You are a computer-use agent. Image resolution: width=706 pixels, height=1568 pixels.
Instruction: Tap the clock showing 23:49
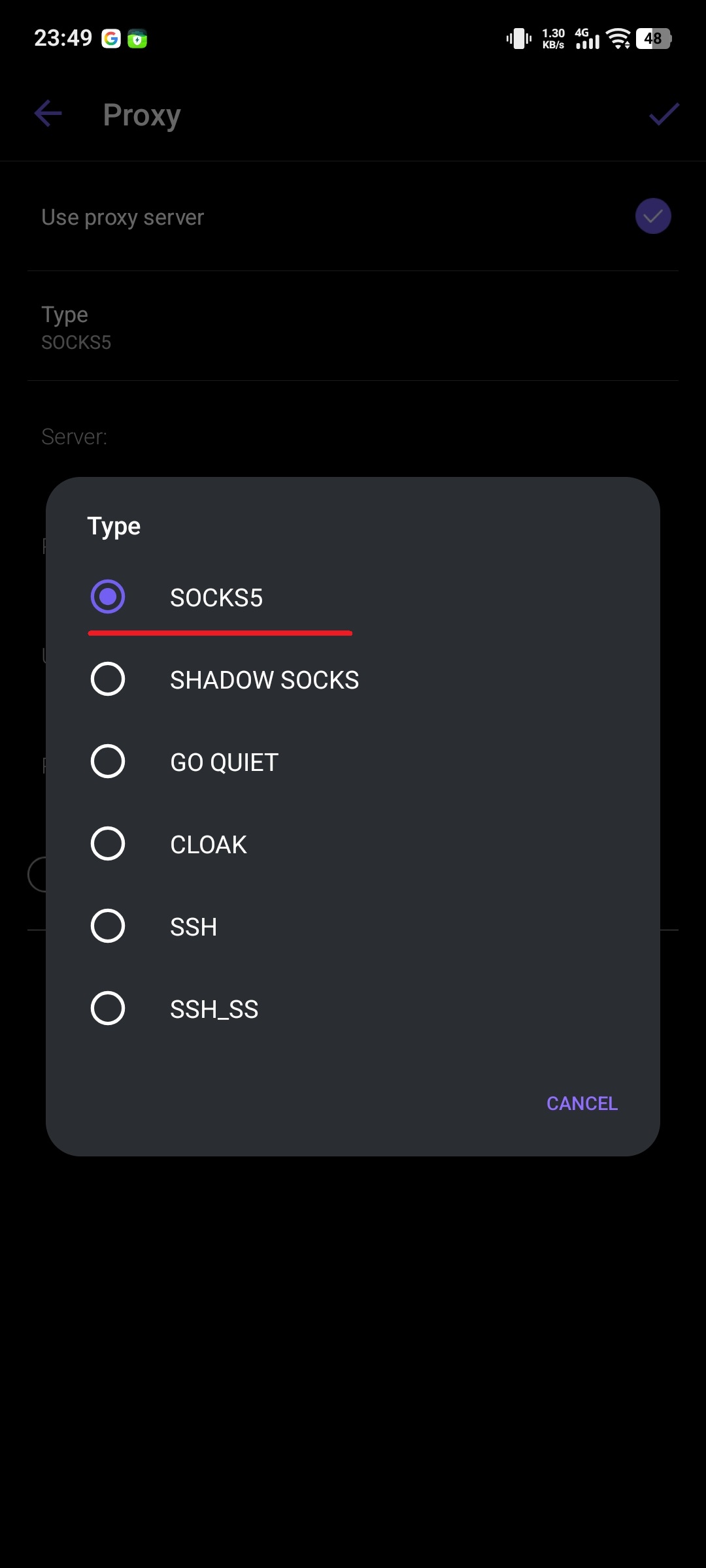(63, 38)
